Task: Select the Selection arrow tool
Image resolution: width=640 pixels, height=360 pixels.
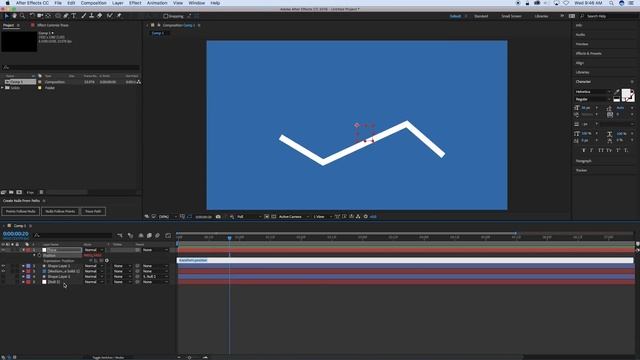Action: point(7,16)
